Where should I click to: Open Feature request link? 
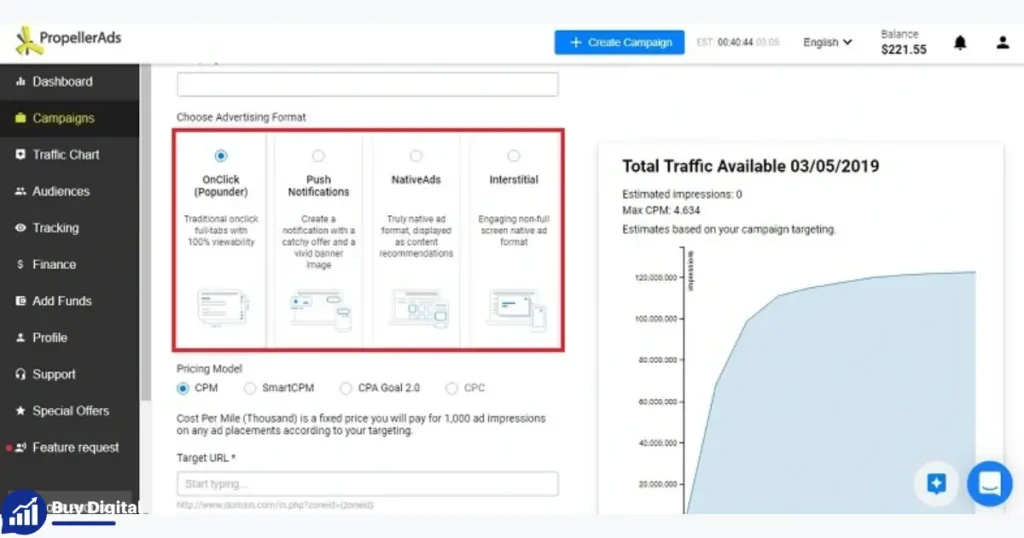click(69, 447)
